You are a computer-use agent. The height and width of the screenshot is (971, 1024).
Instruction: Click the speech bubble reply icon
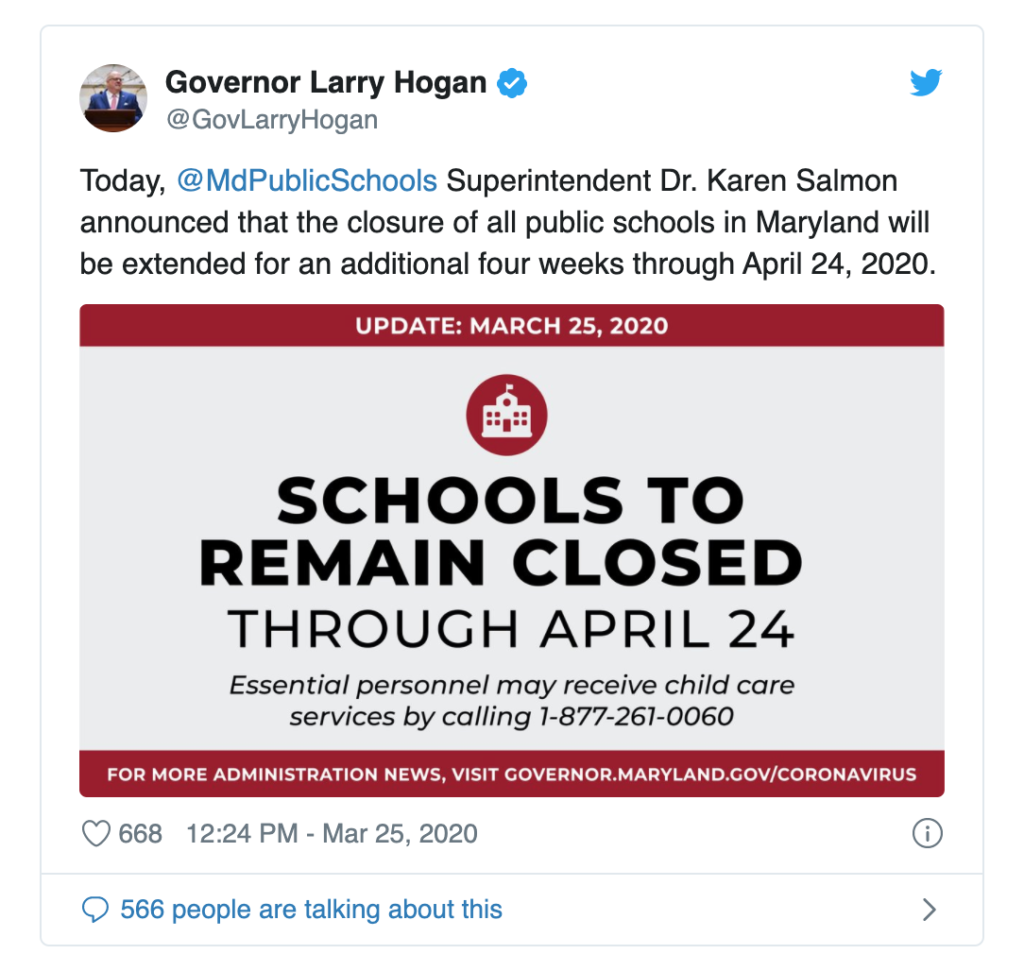[x=95, y=909]
